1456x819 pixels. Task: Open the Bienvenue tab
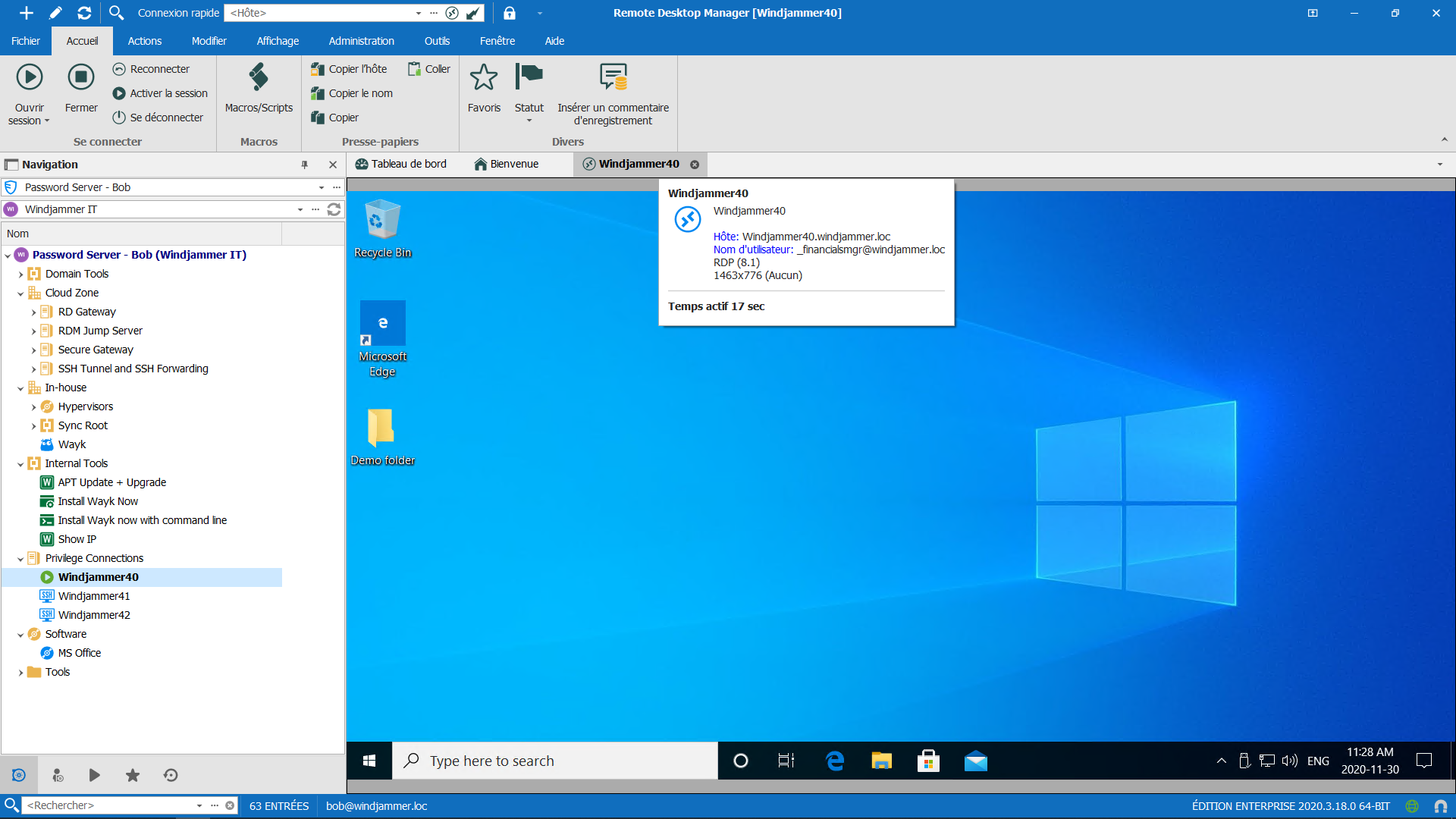click(x=507, y=164)
